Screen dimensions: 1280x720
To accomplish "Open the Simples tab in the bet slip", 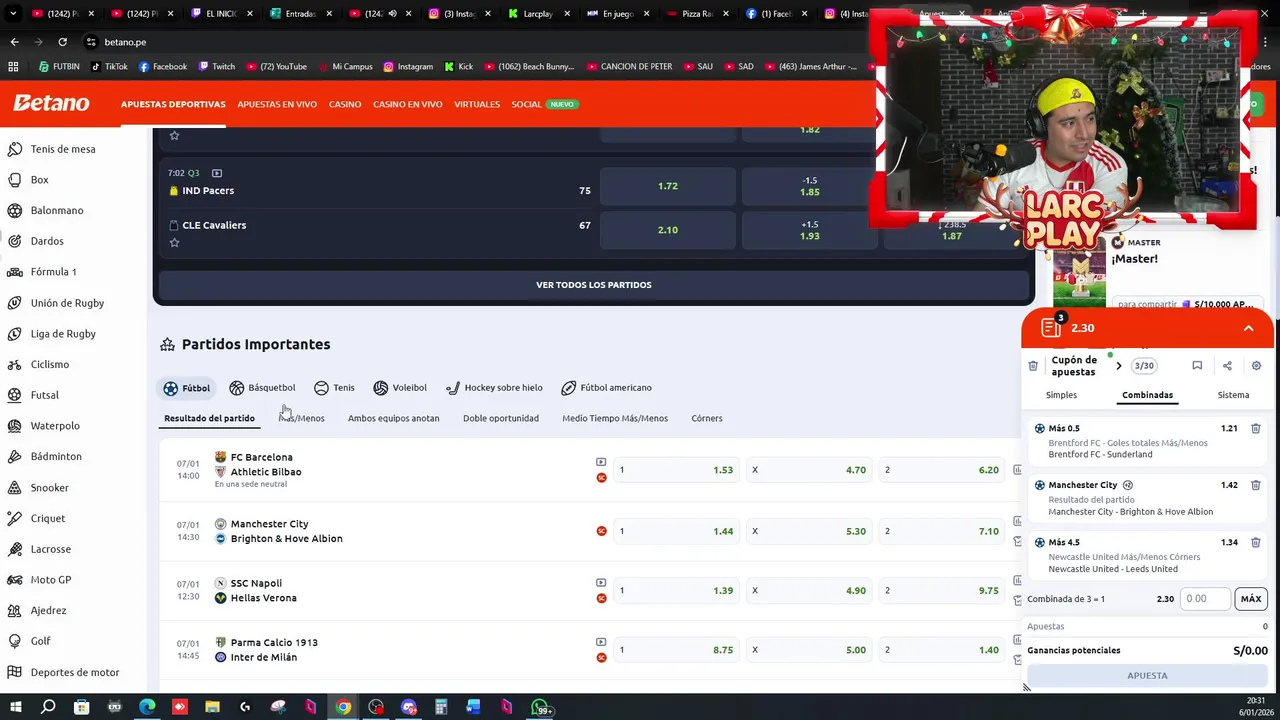I will click(x=1061, y=395).
